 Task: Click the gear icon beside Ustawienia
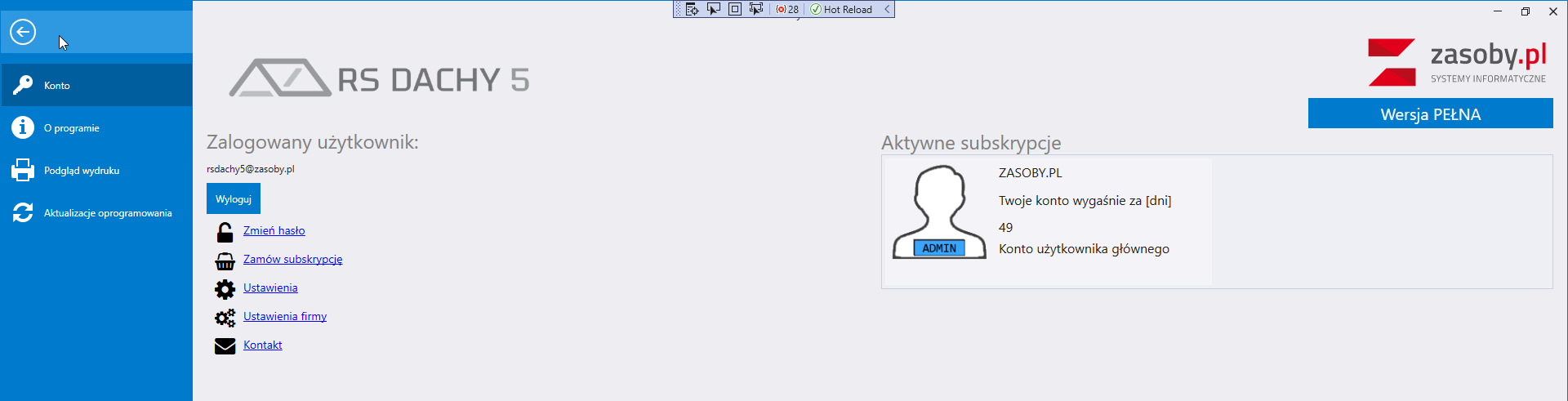225,289
